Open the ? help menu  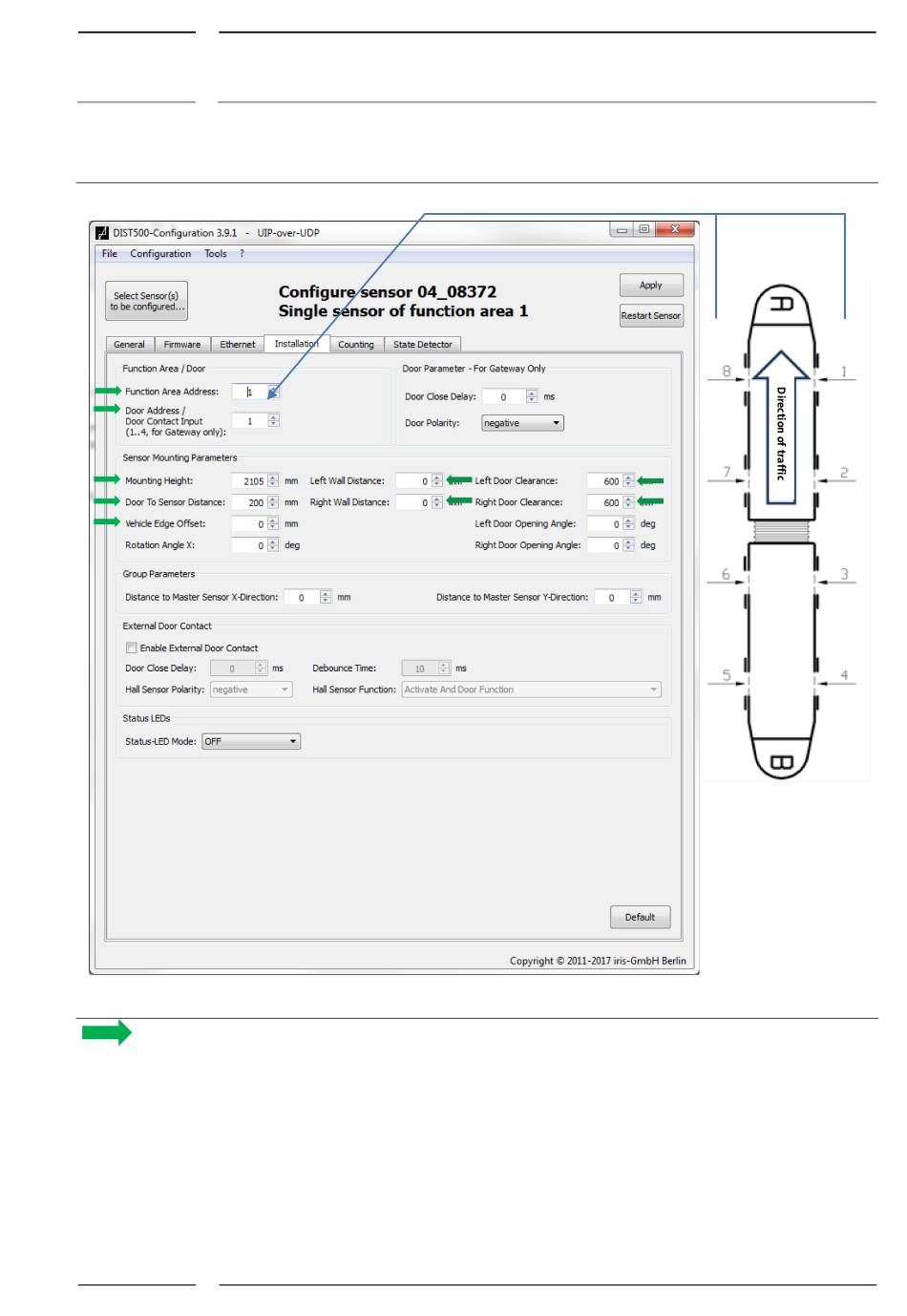(x=242, y=254)
